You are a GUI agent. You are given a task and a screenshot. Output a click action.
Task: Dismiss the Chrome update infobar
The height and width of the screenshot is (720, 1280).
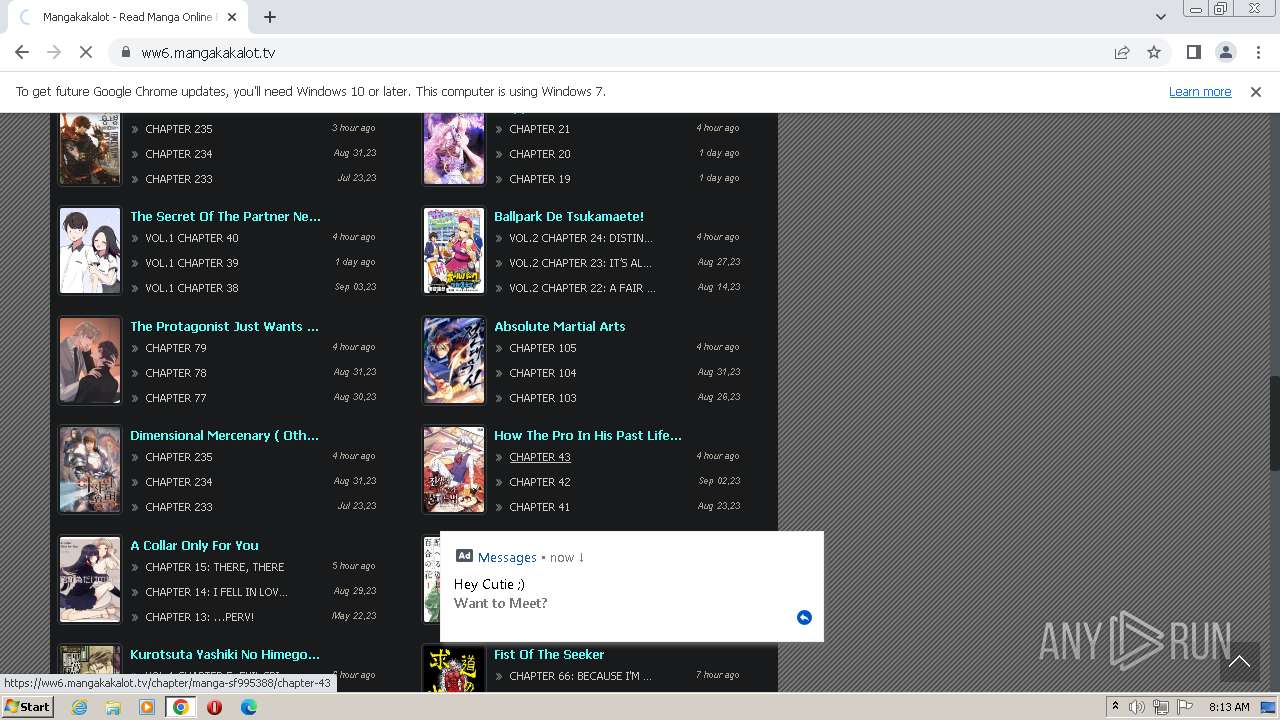pyautogui.click(x=1256, y=91)
